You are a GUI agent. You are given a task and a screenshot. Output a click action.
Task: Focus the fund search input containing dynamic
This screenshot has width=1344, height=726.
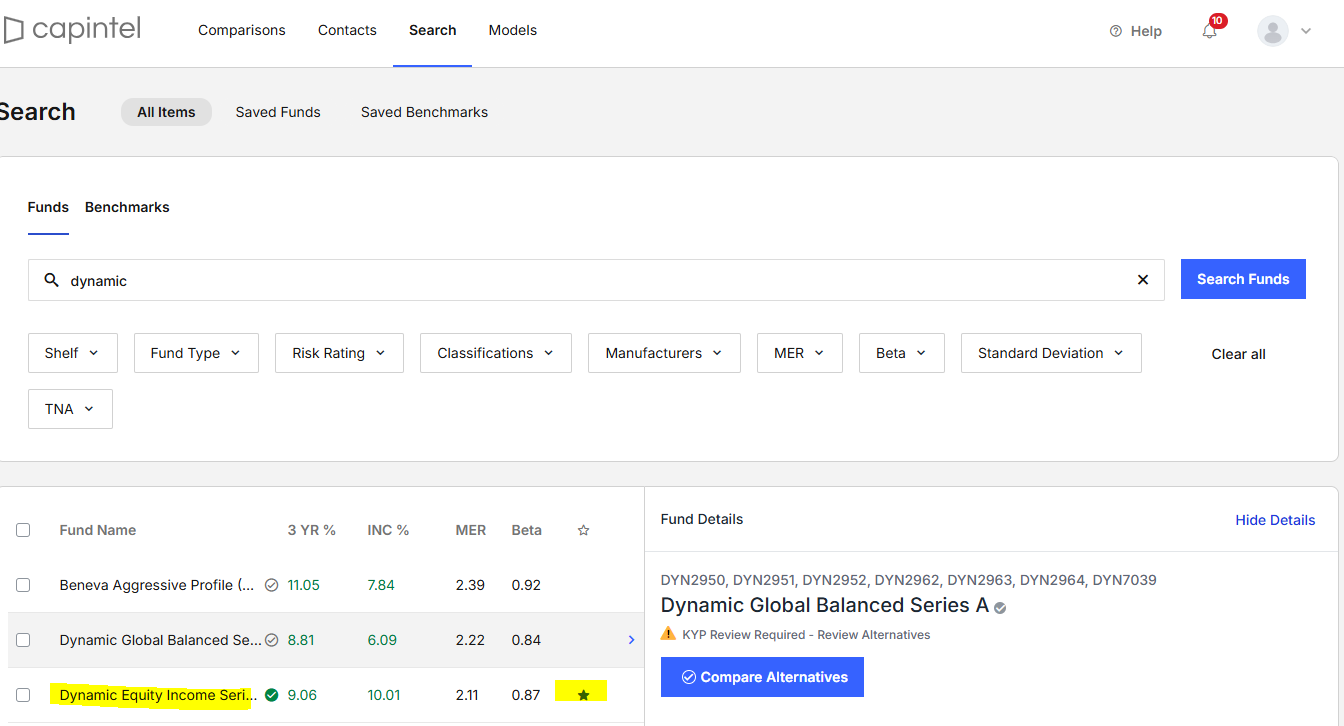(x=596, y=280)
